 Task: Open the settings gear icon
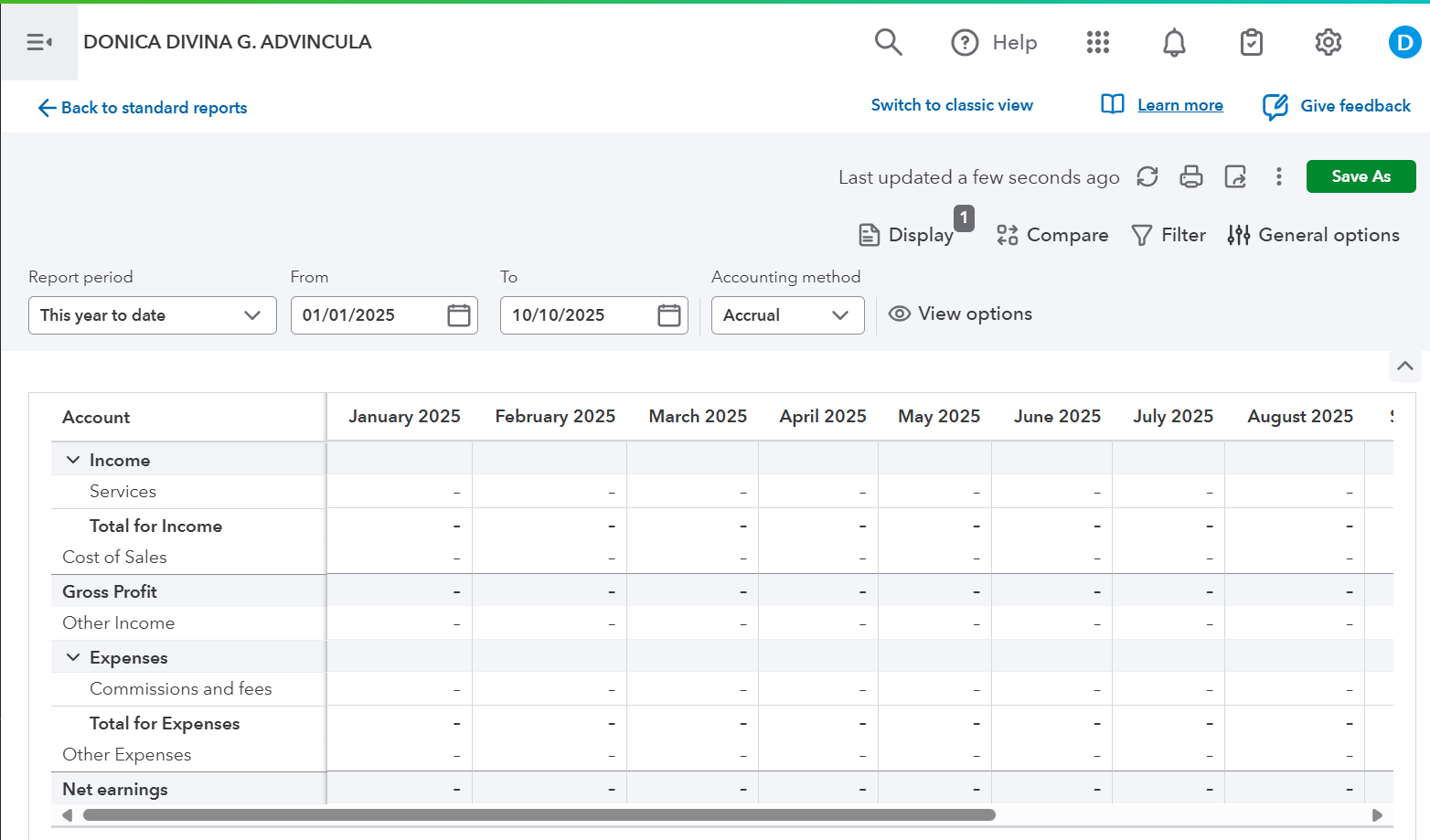(1328, 42)
